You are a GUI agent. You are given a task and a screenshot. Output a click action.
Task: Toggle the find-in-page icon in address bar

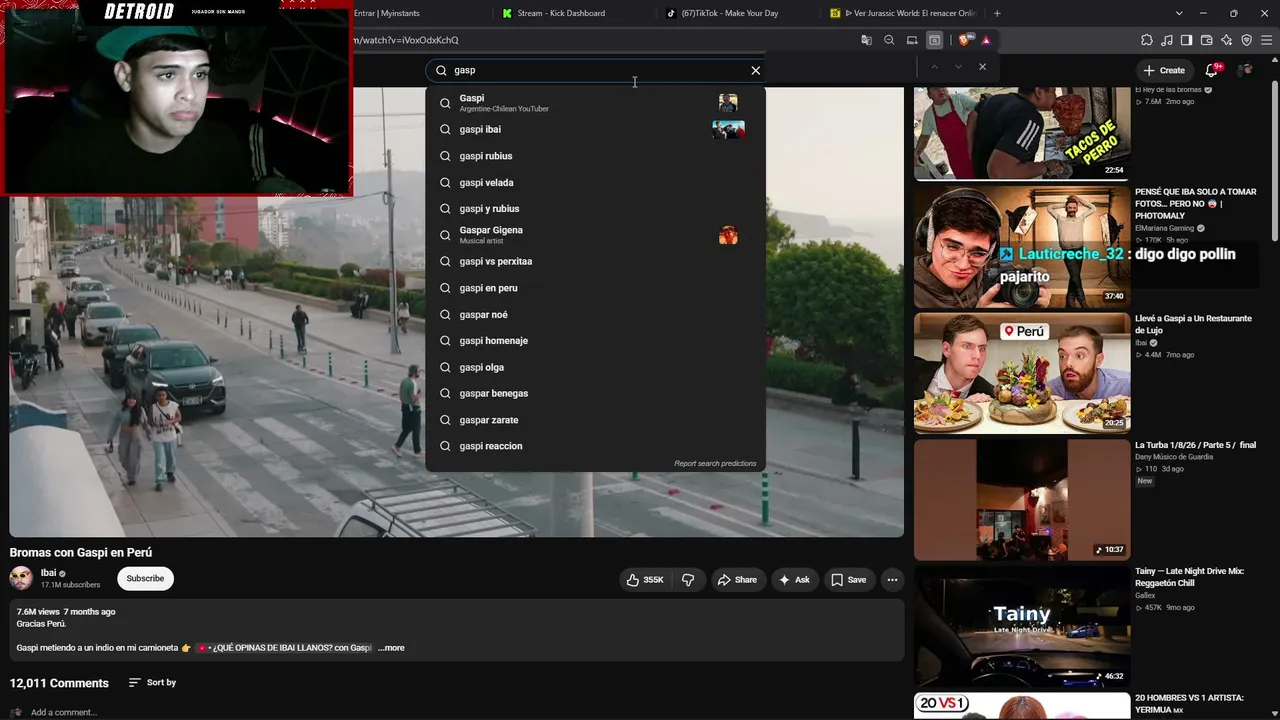934,40
